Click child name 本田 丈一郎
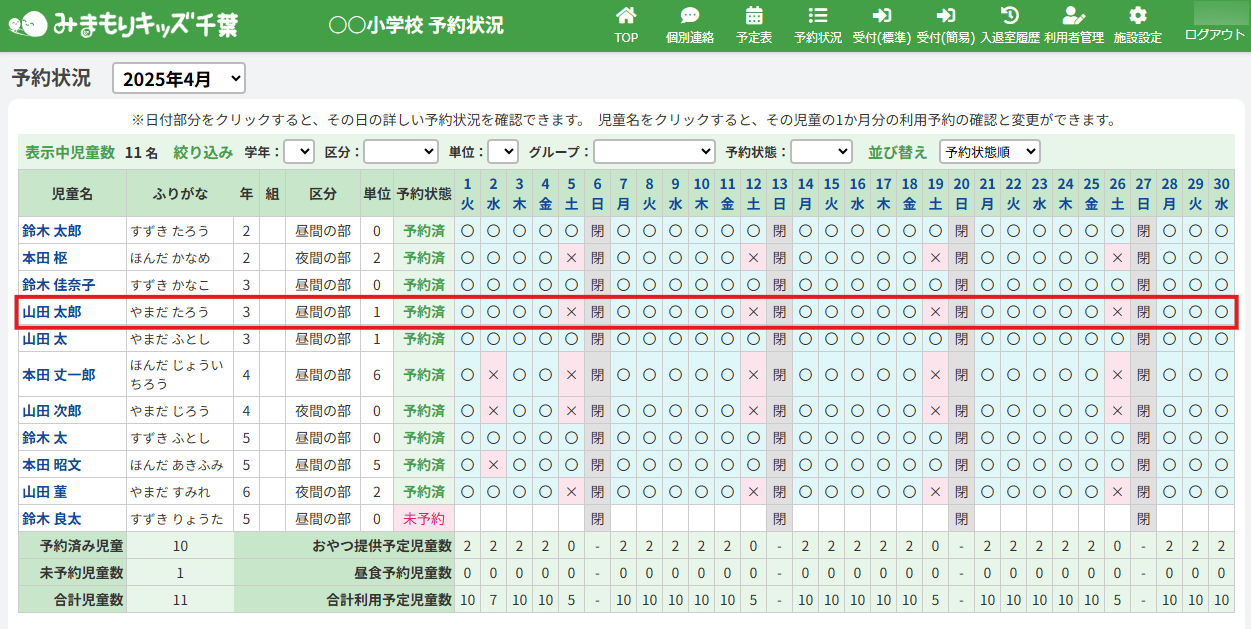1251x629 pixels. click(x=59, y=375)
